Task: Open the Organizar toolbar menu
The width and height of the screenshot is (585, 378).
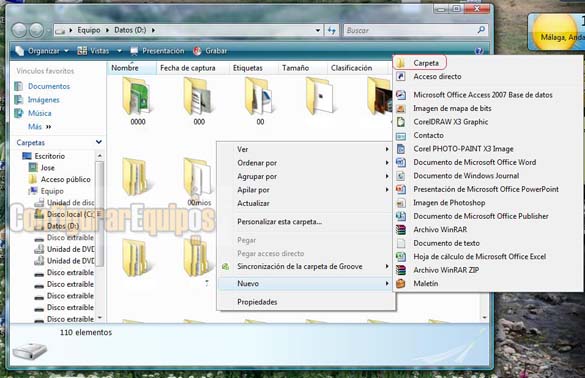Action: (41, 51)
